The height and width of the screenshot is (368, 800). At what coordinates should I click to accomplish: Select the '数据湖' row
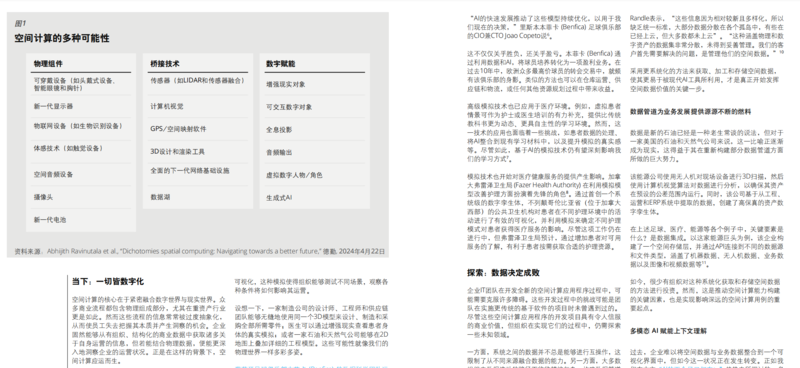click(198, 197)
